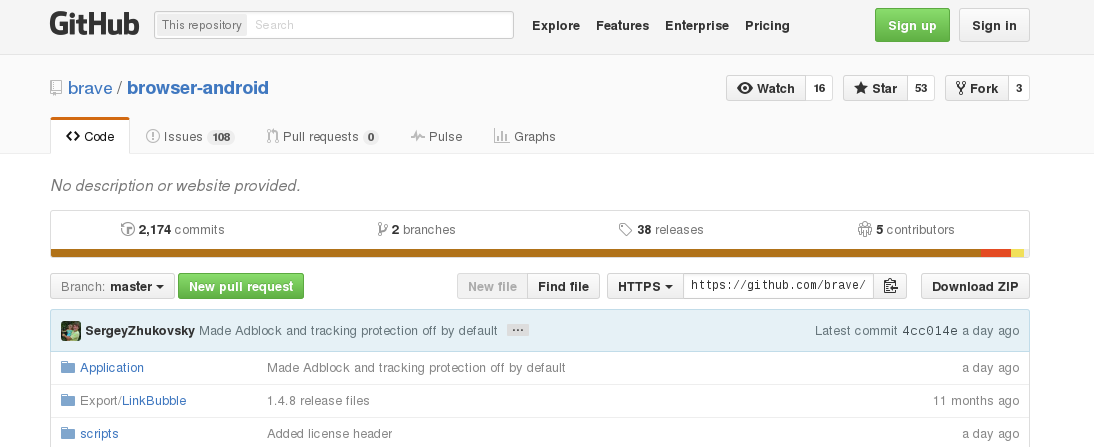The width and height of the screenshot is (1094, 447).
Task: Click the Sign in button
Action: 994,25
